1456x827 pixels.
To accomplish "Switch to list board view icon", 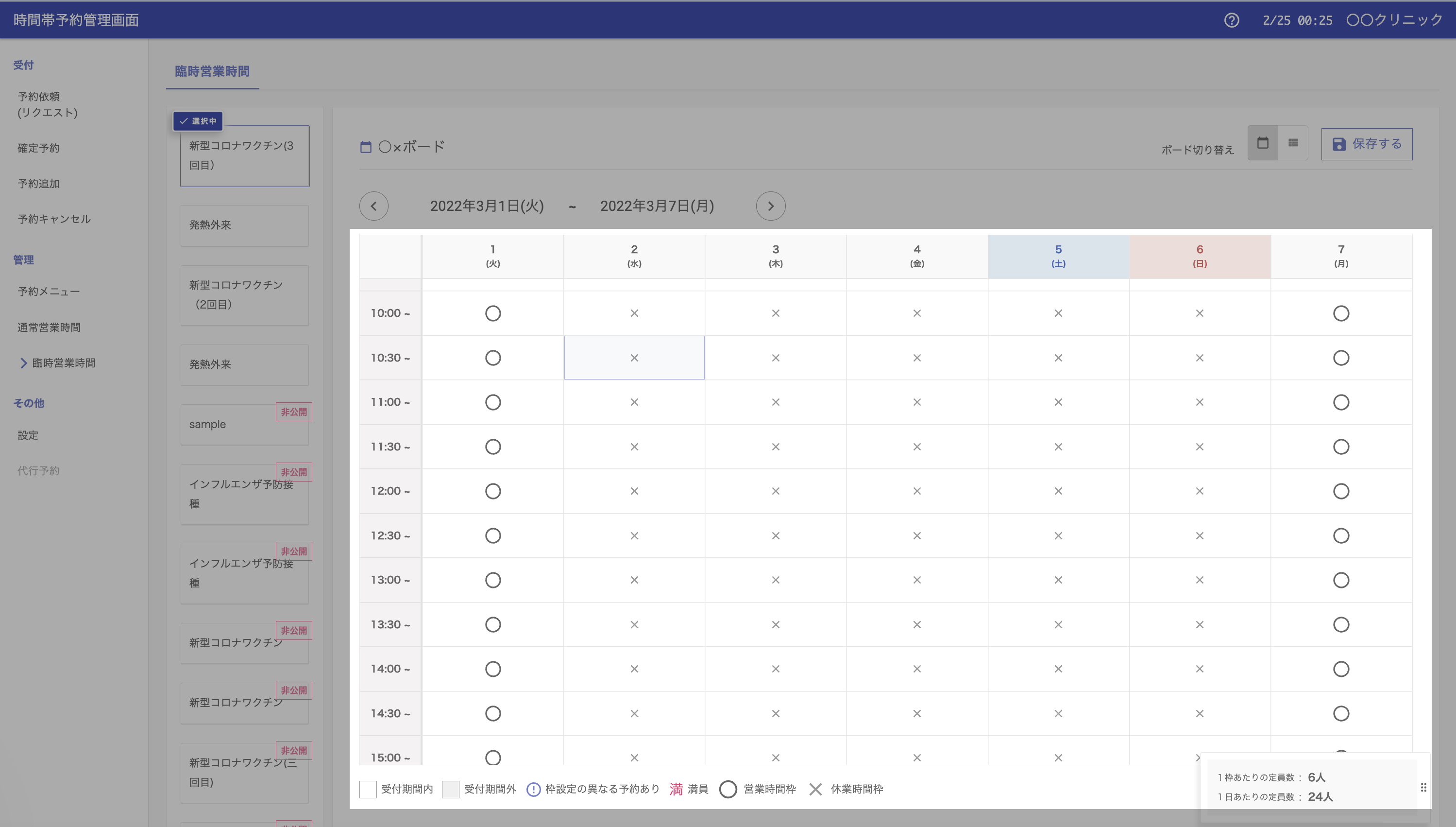I will point(1293,143).
